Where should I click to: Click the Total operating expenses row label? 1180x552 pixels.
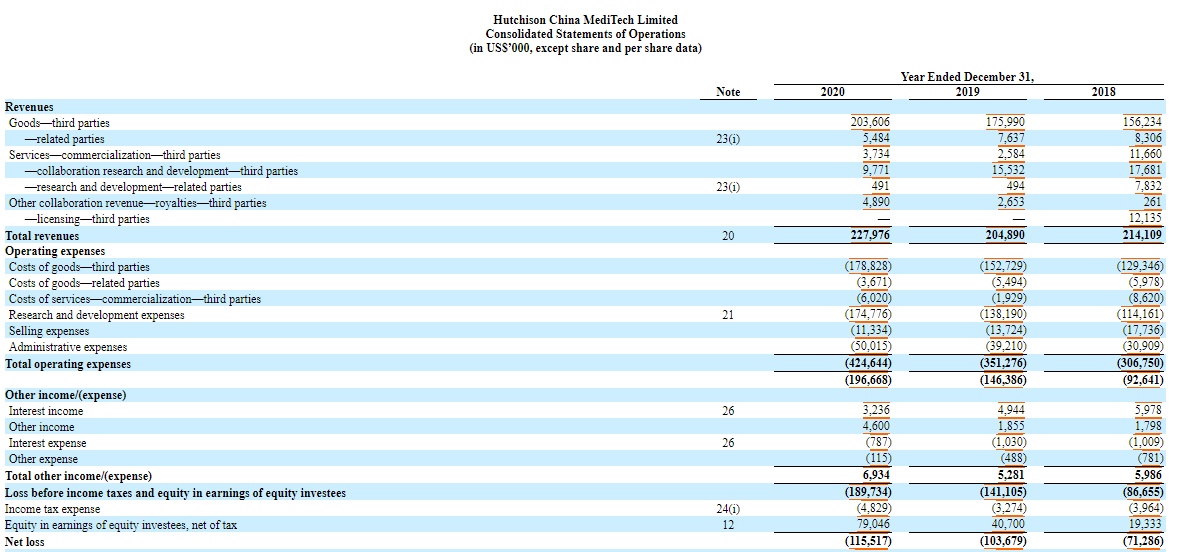pos(68,364)
